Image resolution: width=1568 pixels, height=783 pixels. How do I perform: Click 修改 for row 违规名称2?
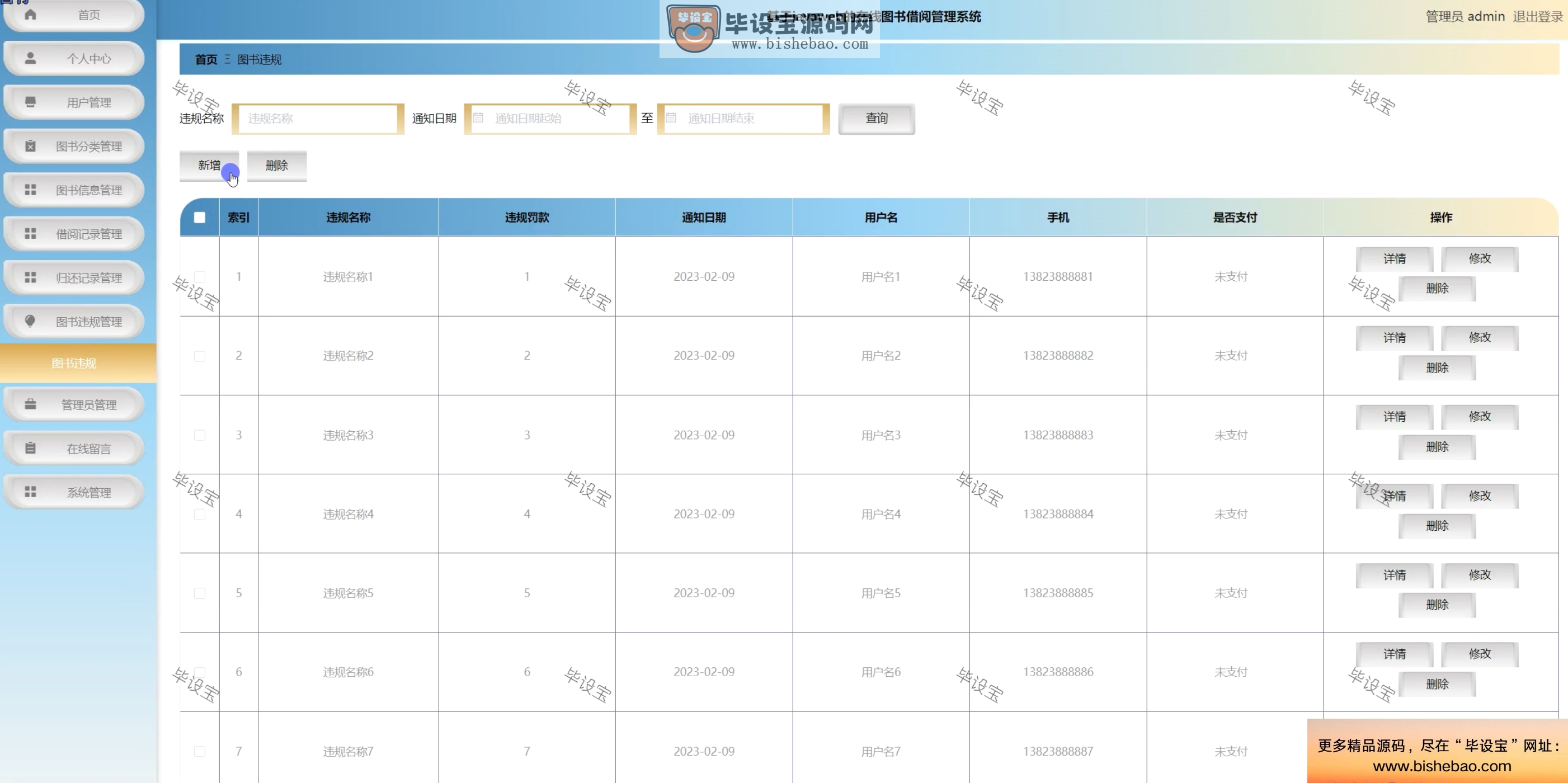pos(1480,338)
